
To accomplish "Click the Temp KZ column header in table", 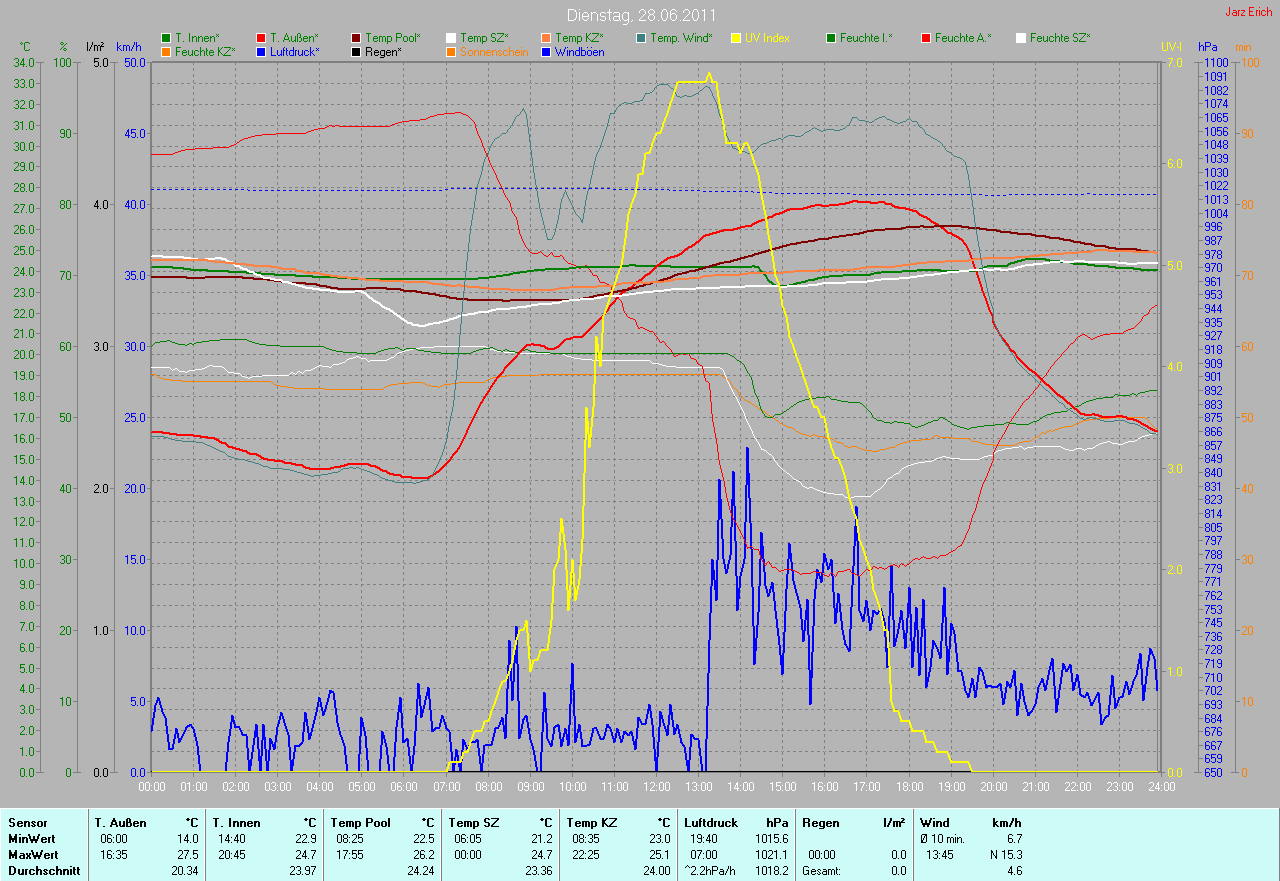I will point(592,823).
